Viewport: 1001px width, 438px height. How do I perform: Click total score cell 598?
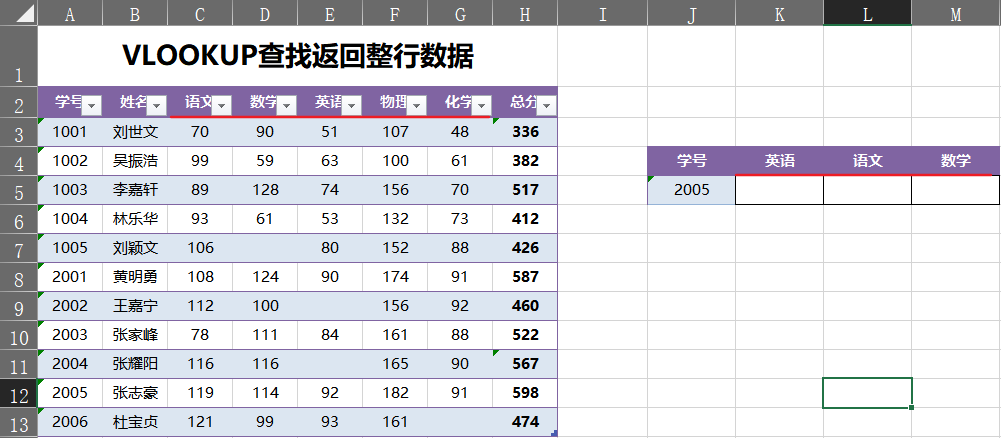coord(525,393)
